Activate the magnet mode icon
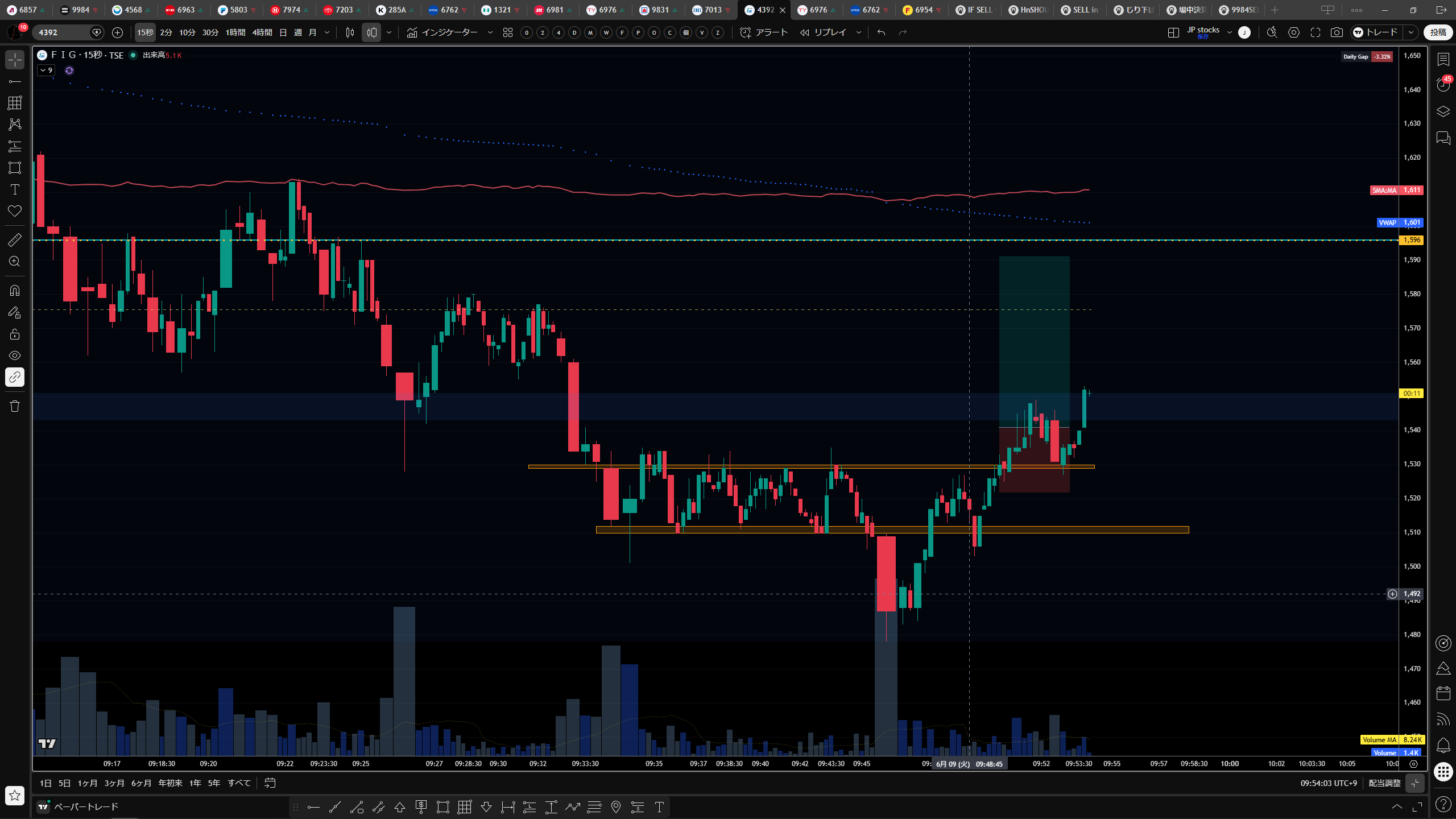This screenshot has height=819, width=1456. 15,291
